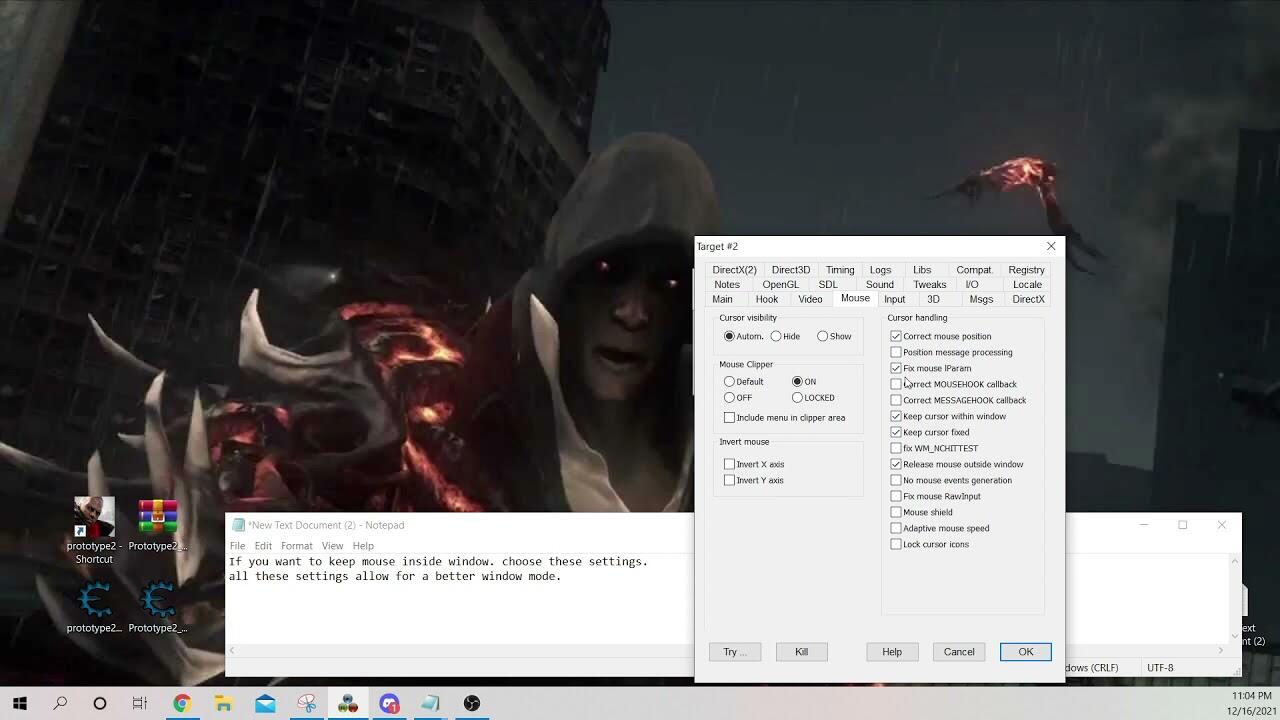
Task: Select Hide cursor visibility option
Action: pyautogui.click(x=785, y=336)
